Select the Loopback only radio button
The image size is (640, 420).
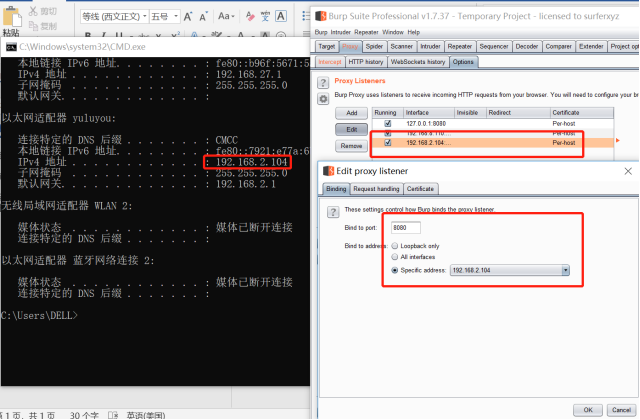point(395,246)
